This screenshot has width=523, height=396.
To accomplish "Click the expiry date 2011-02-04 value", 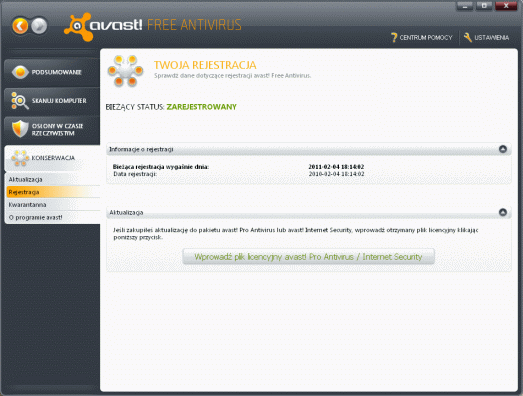I will pos(336,167).
